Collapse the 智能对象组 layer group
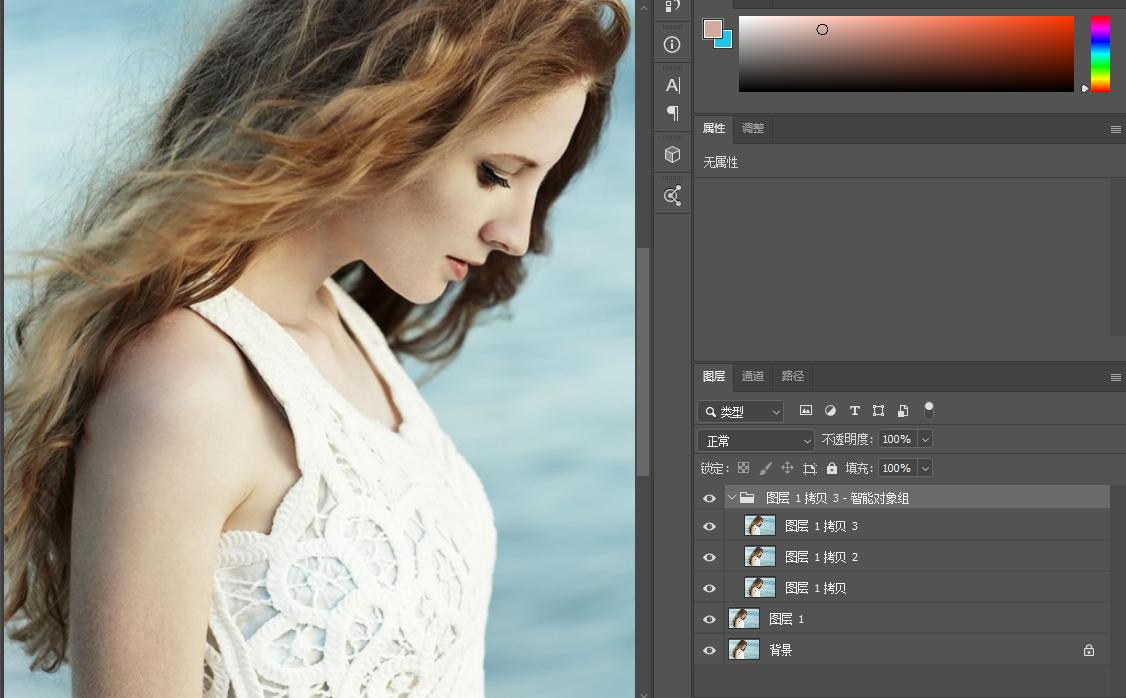Viewport: 1126px width, 698px height. click(x=733, y=497)
